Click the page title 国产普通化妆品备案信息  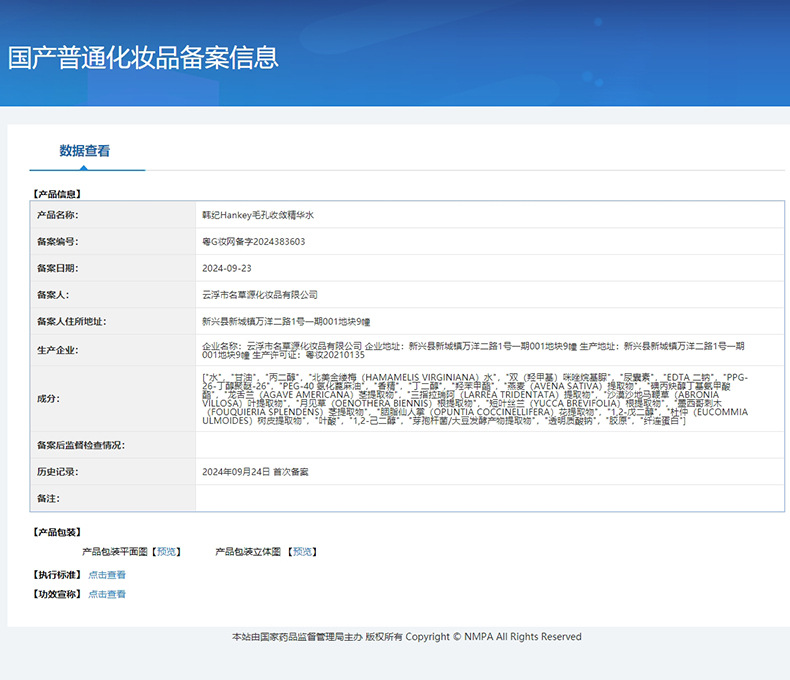[x=143, y=57]
